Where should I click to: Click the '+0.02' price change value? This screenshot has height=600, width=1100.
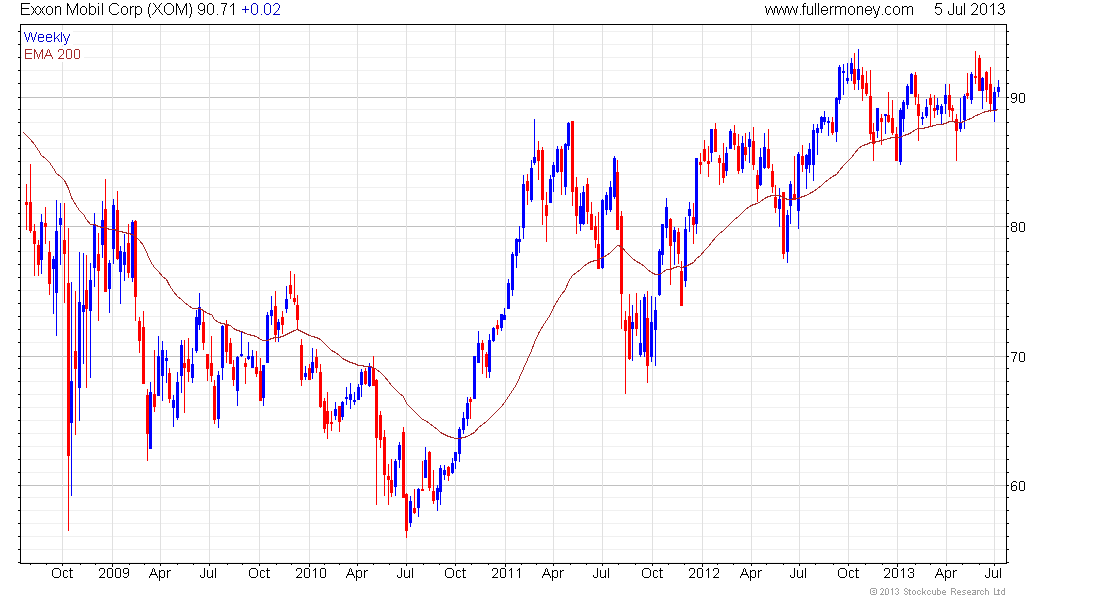click(x=261, y=10)
